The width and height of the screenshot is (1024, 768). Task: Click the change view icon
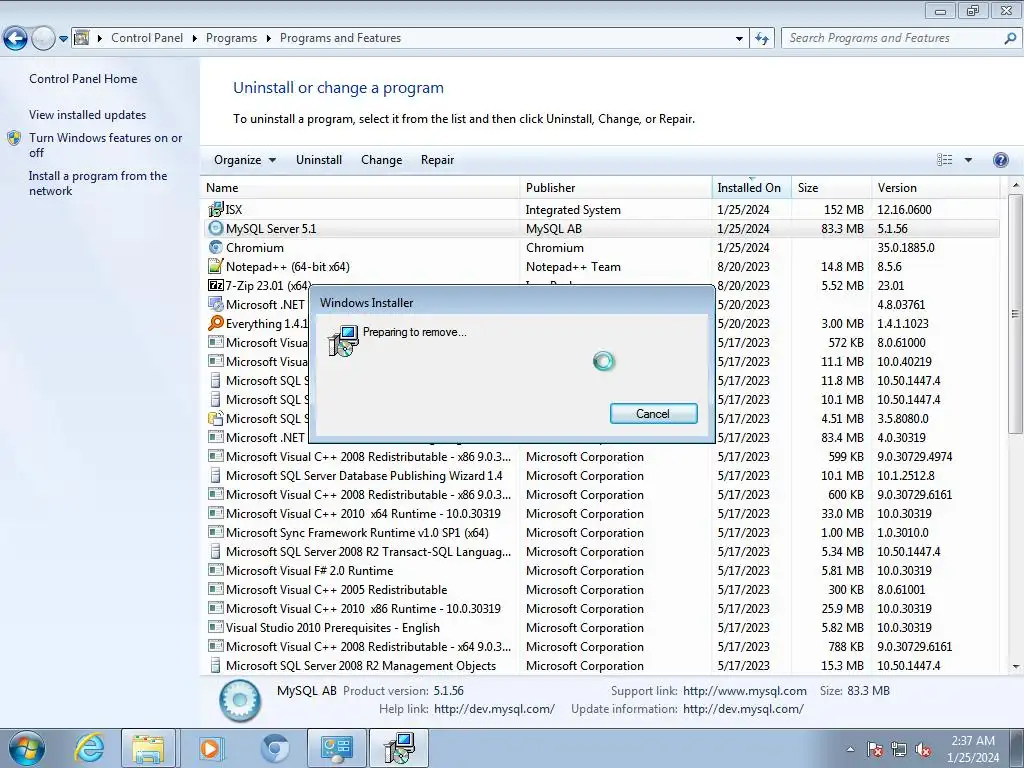click(944, 160)
